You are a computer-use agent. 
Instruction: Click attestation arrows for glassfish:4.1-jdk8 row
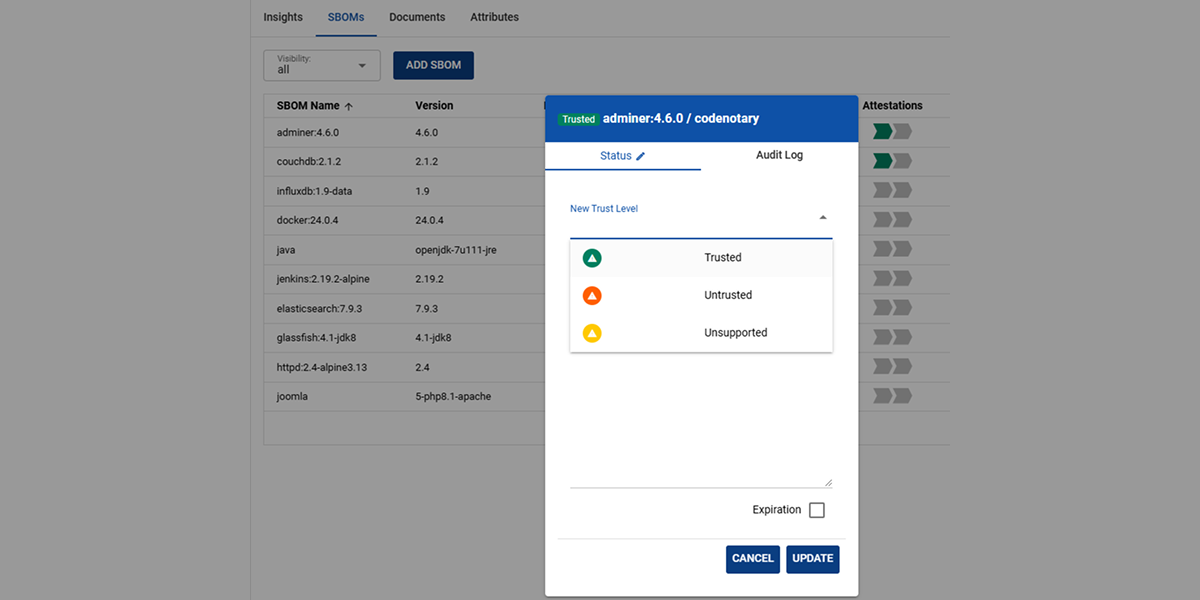point(892,337)
